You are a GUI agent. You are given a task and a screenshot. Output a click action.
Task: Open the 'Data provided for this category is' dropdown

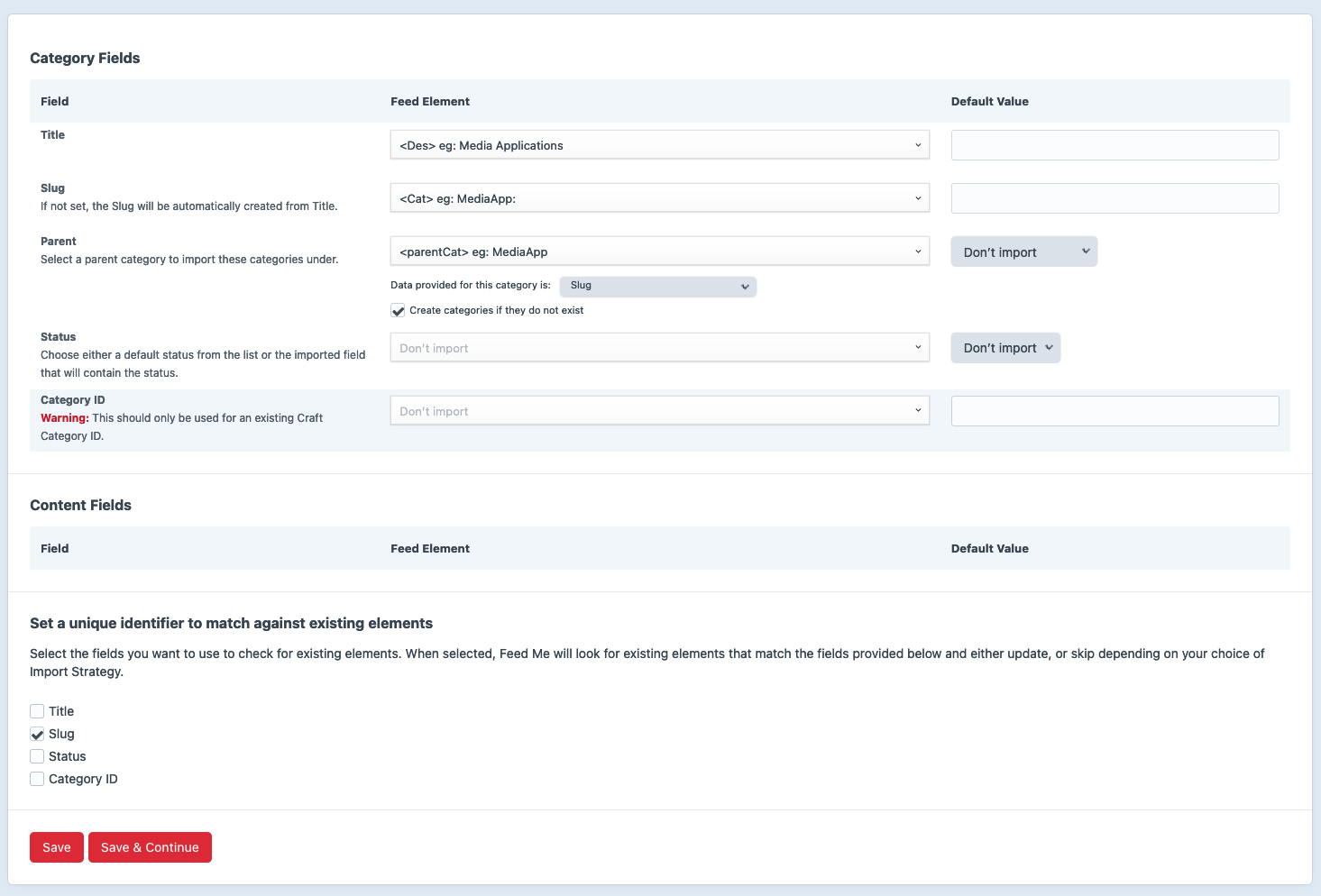coord(657,286)
